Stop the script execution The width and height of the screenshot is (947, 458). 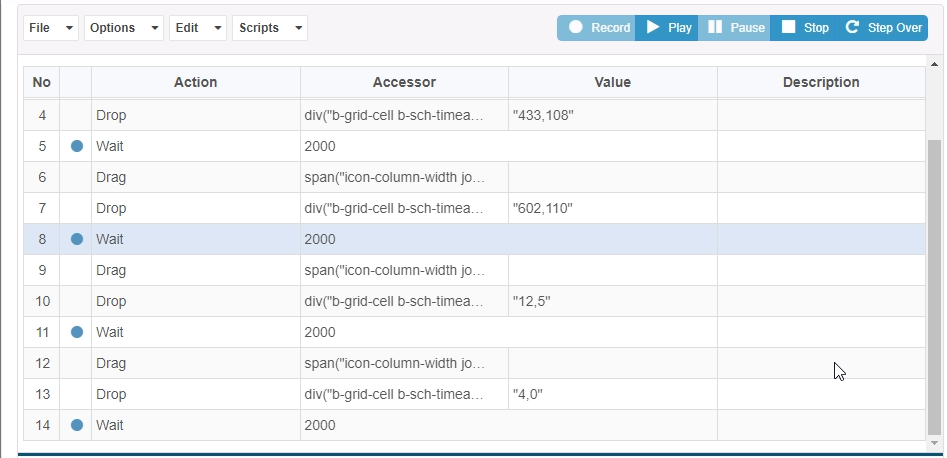pyautogui.click(x=805, y=28)
